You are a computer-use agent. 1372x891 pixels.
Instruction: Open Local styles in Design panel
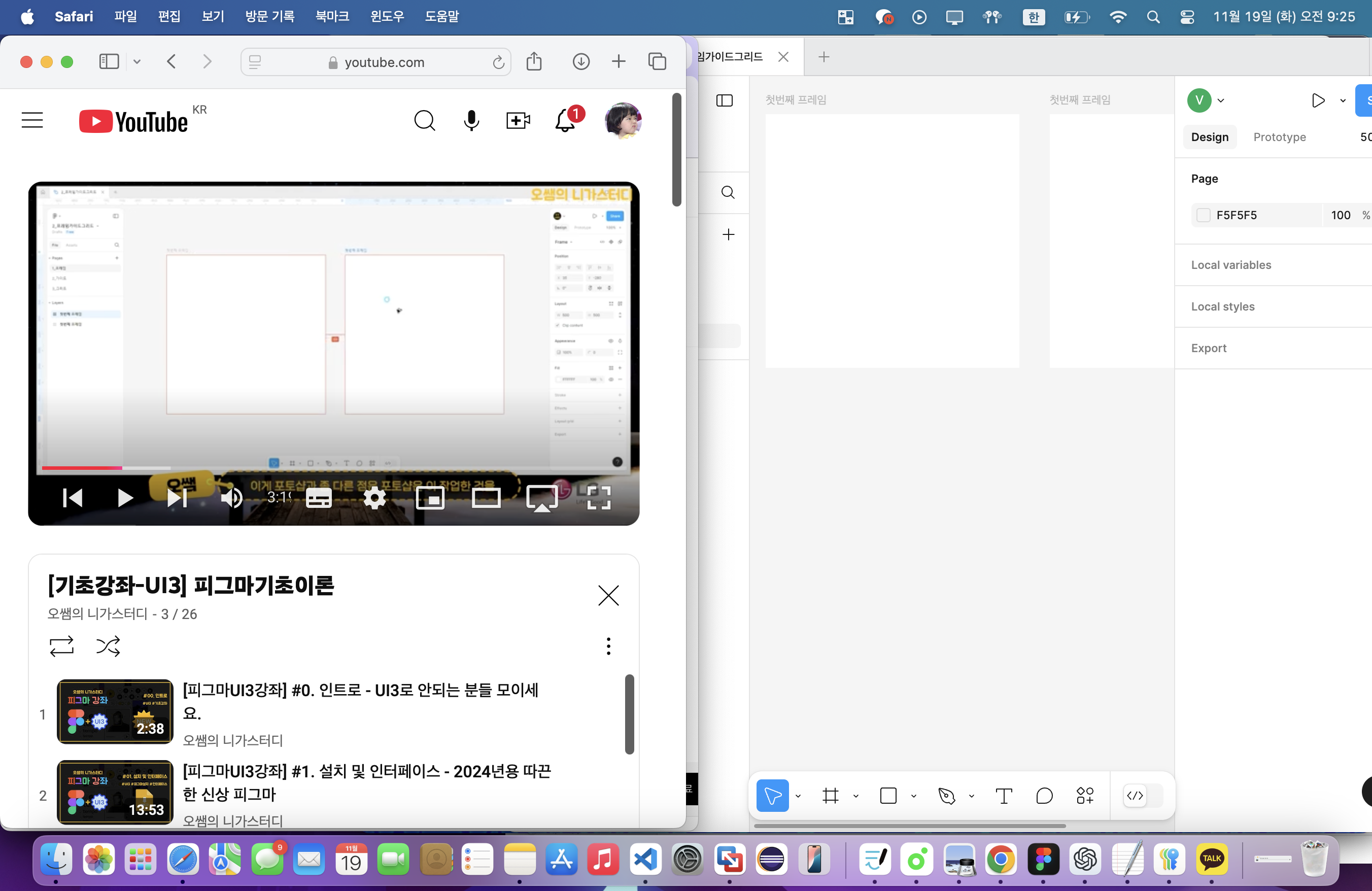click(x=1223, y=306)
